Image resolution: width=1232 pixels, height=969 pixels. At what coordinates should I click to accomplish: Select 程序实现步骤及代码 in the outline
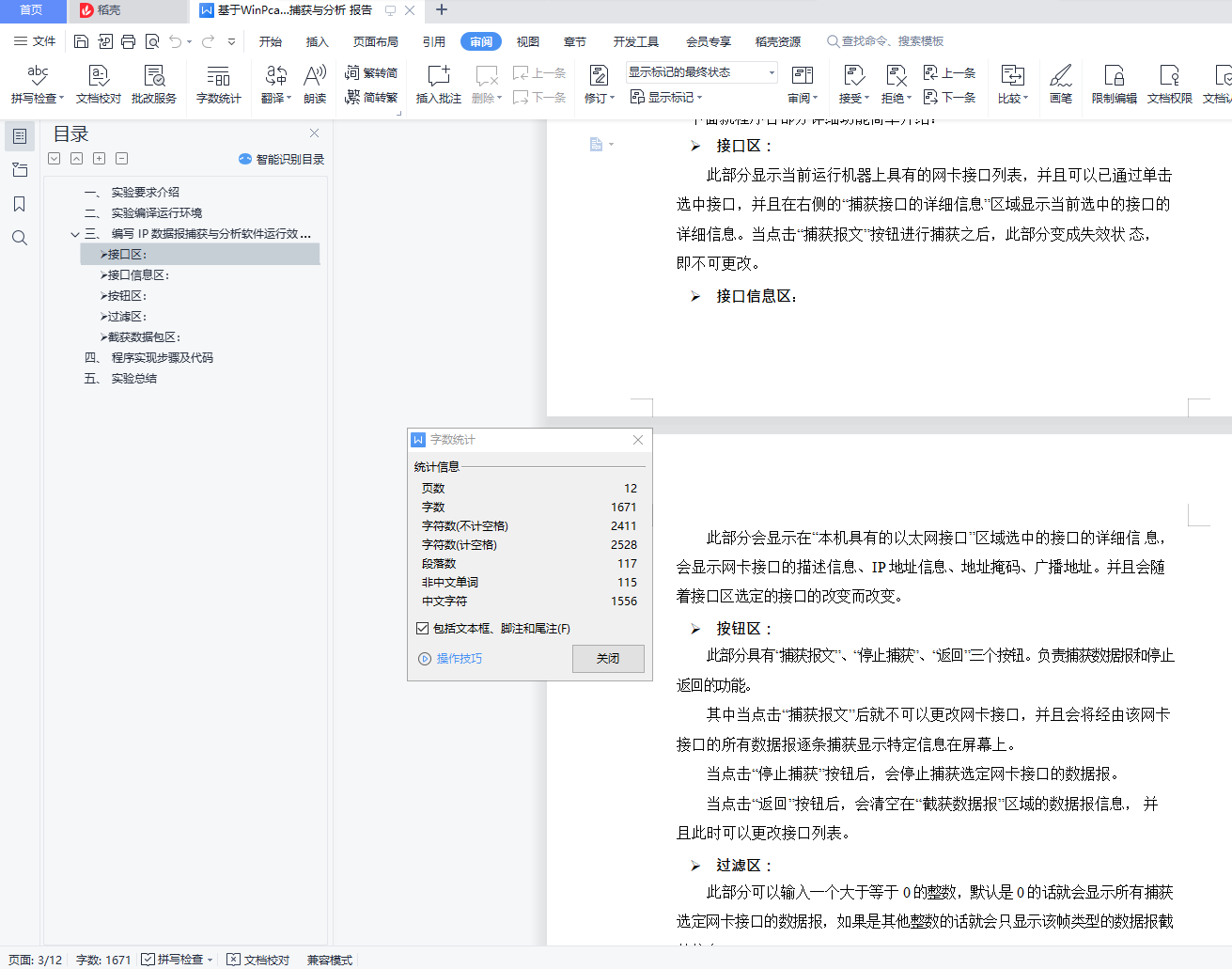pyautogui.click(x=162, y=358)
